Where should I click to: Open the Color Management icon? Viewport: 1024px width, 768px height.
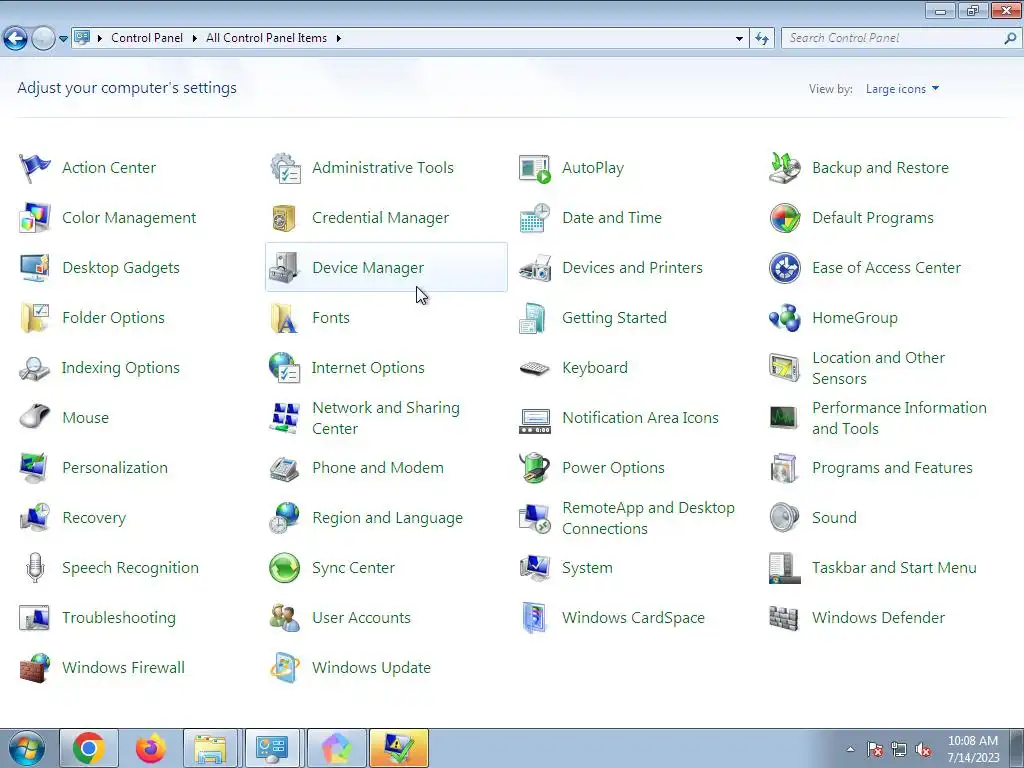(34, 217)
